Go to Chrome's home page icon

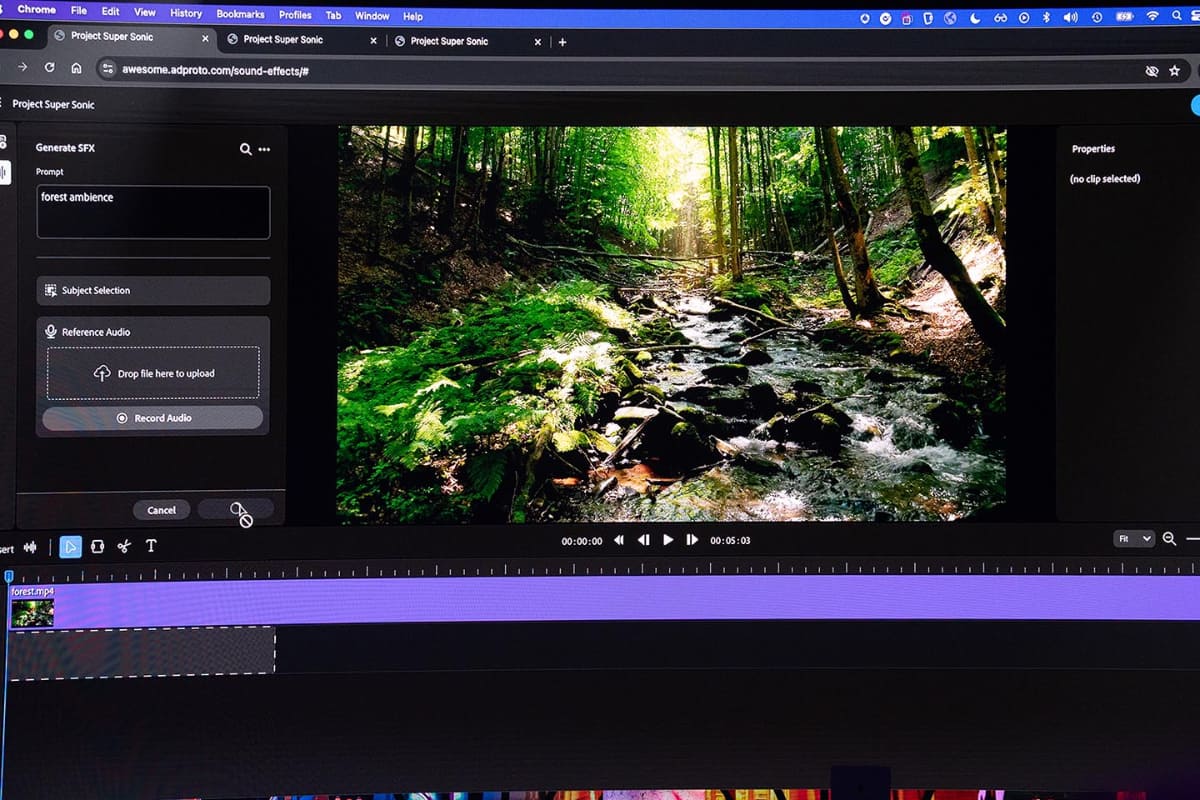point(76,68)
